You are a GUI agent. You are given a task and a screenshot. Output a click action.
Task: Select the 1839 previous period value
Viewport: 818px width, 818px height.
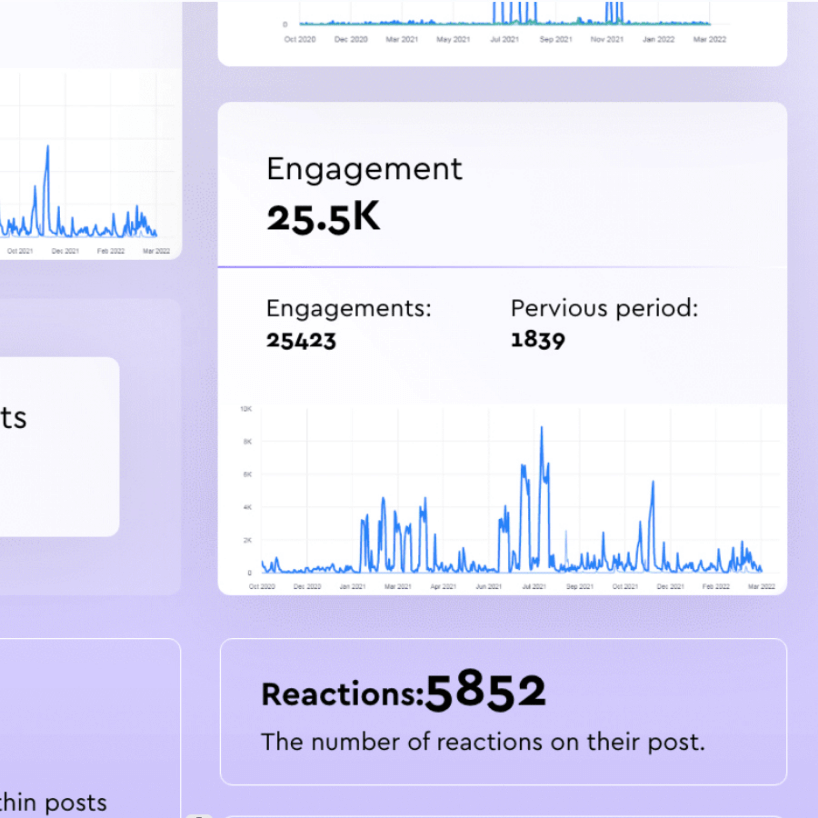538,340
